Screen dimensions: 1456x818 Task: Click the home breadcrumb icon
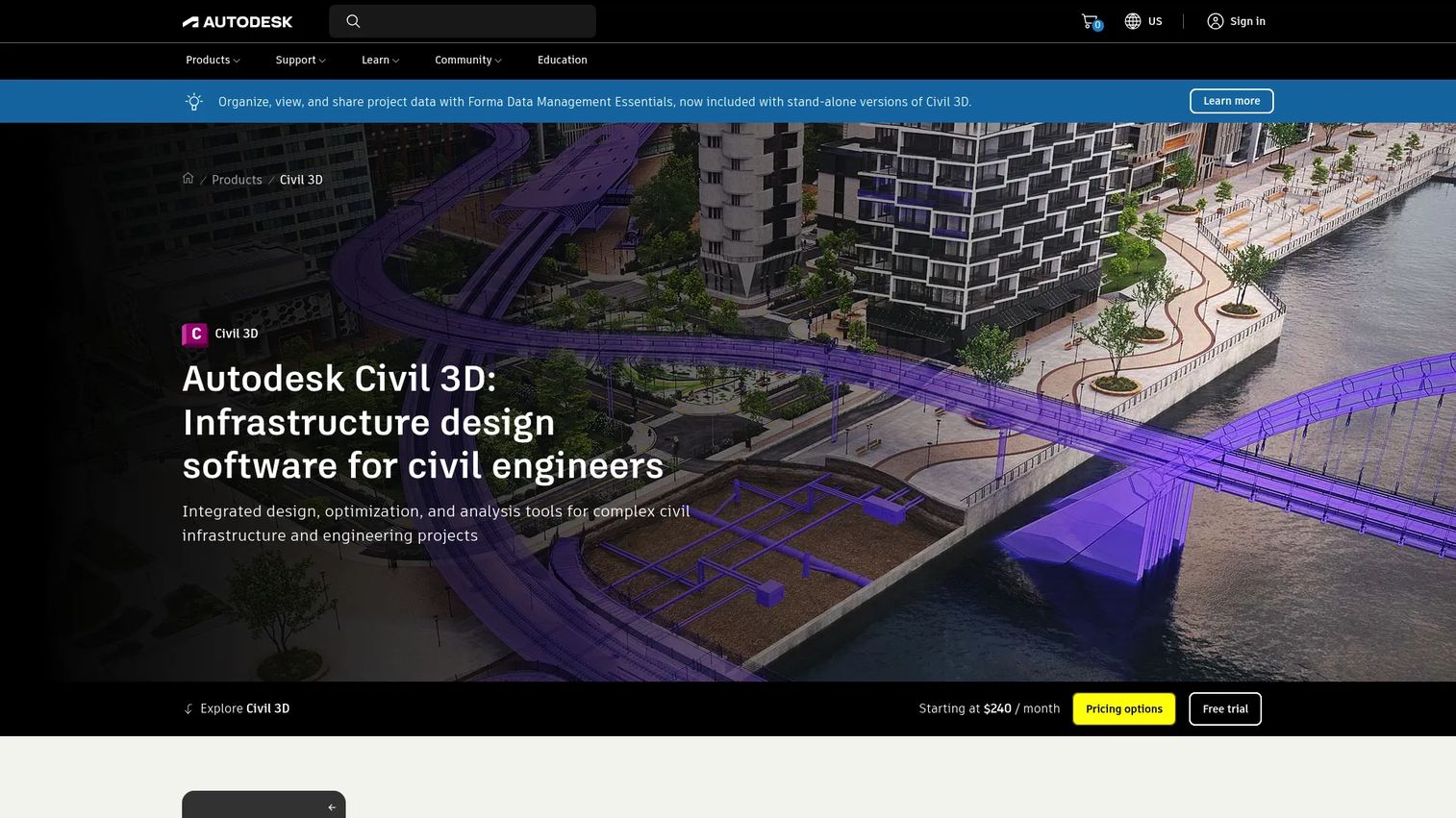pos(188,178)
